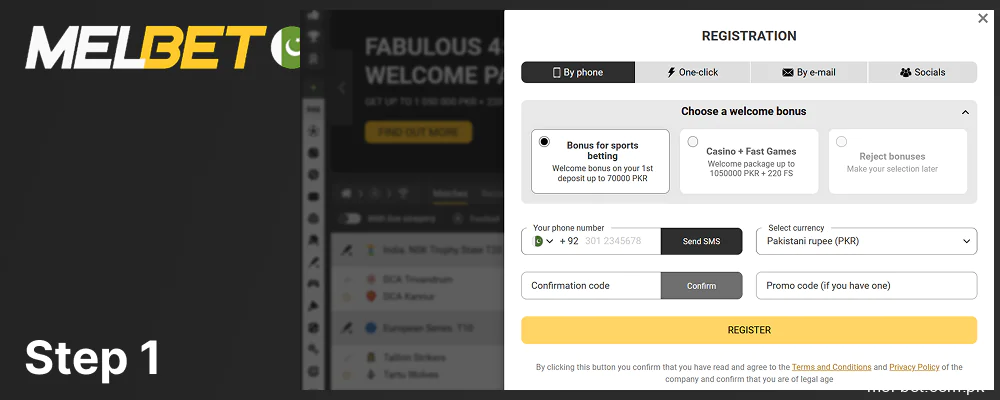Click the DCA Trivandrum team row
The image size is (1000, 400).
(x=418, y=279)
